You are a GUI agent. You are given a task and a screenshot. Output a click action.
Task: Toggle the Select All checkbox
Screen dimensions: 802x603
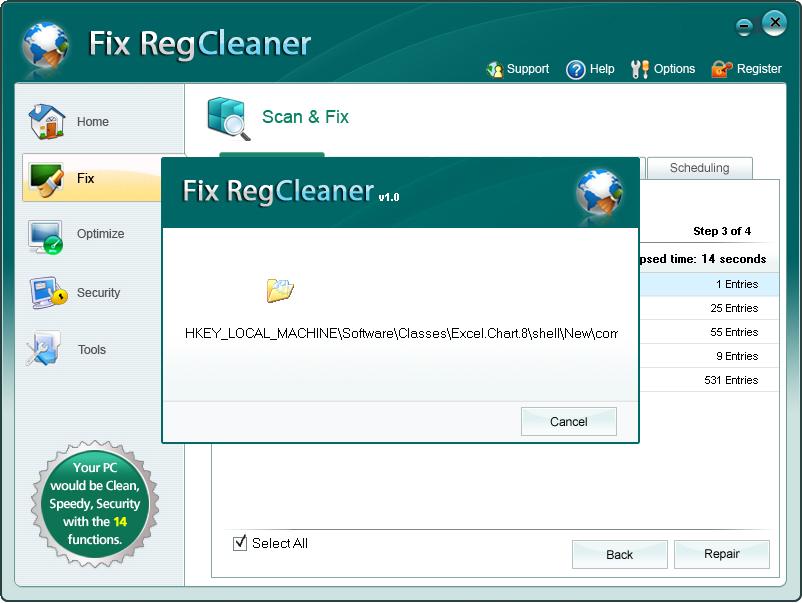coord(240,543)
